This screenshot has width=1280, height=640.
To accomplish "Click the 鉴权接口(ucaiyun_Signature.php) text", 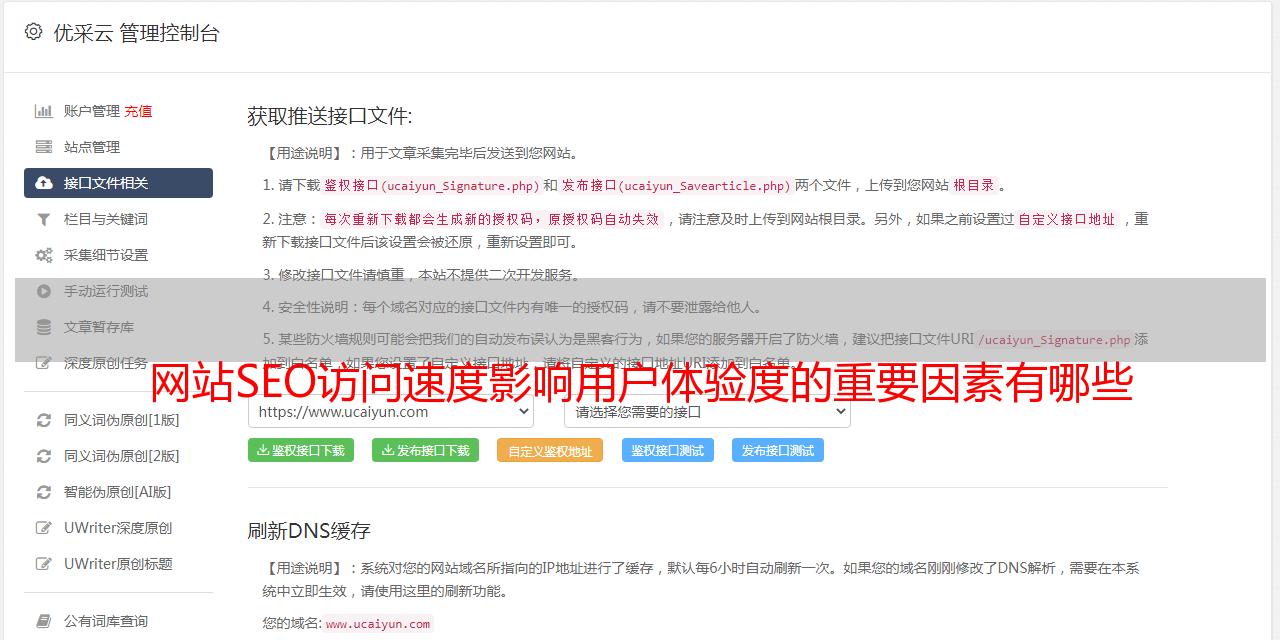I will coord(431,185).
